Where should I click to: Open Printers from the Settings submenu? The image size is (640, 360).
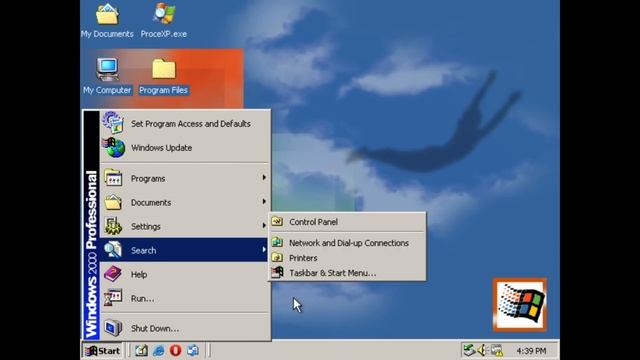[x=347, y=258]
